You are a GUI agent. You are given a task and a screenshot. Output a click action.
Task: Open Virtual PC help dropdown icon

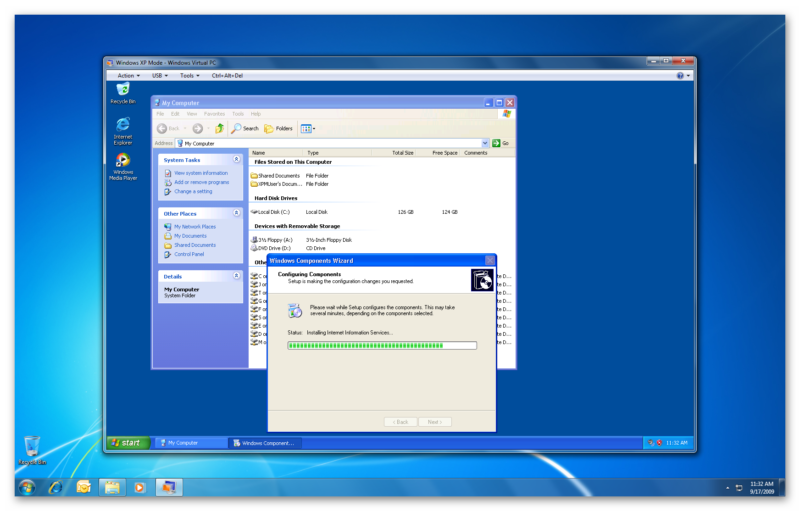pos(683,75)
